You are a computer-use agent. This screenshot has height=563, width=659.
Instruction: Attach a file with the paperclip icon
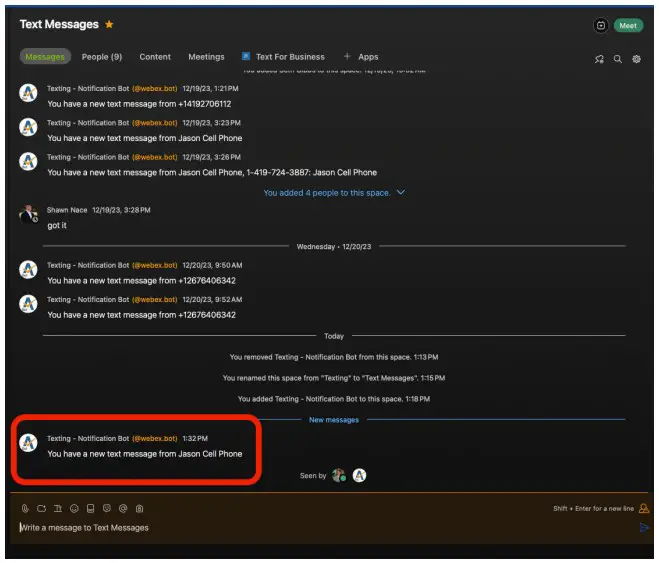[x=25, y=509]
